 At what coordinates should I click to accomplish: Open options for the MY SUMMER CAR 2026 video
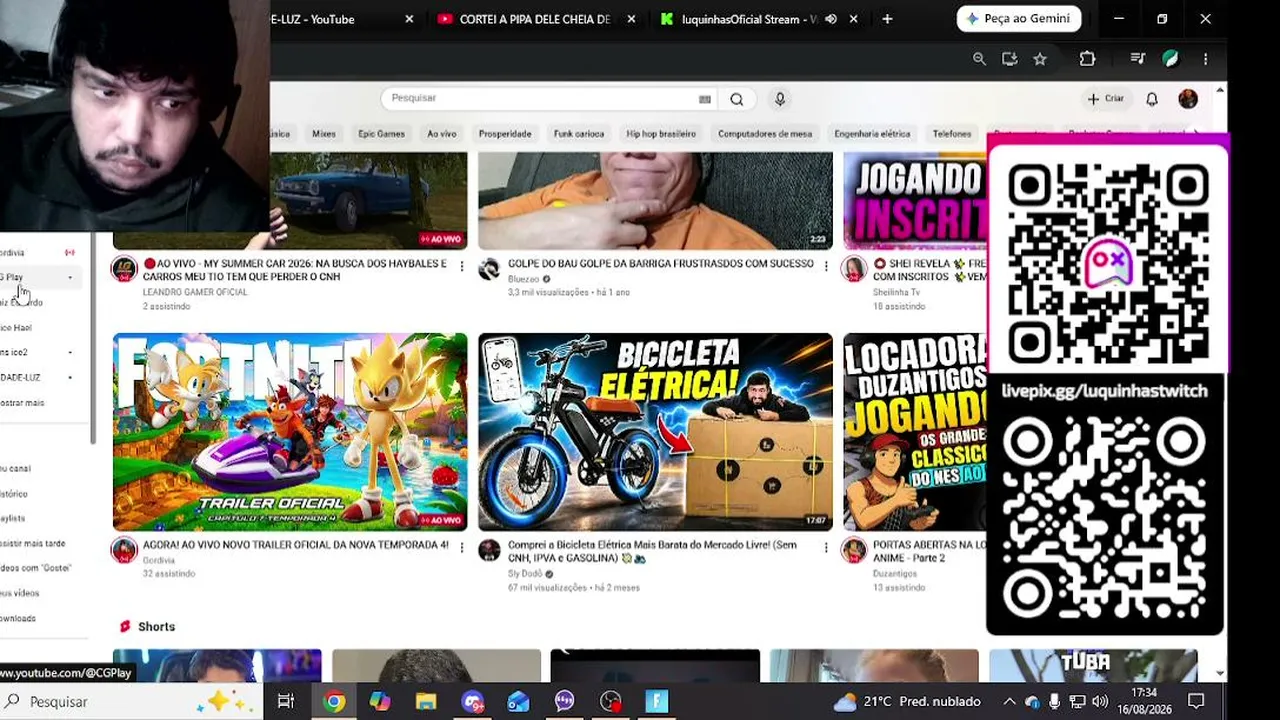461,266
